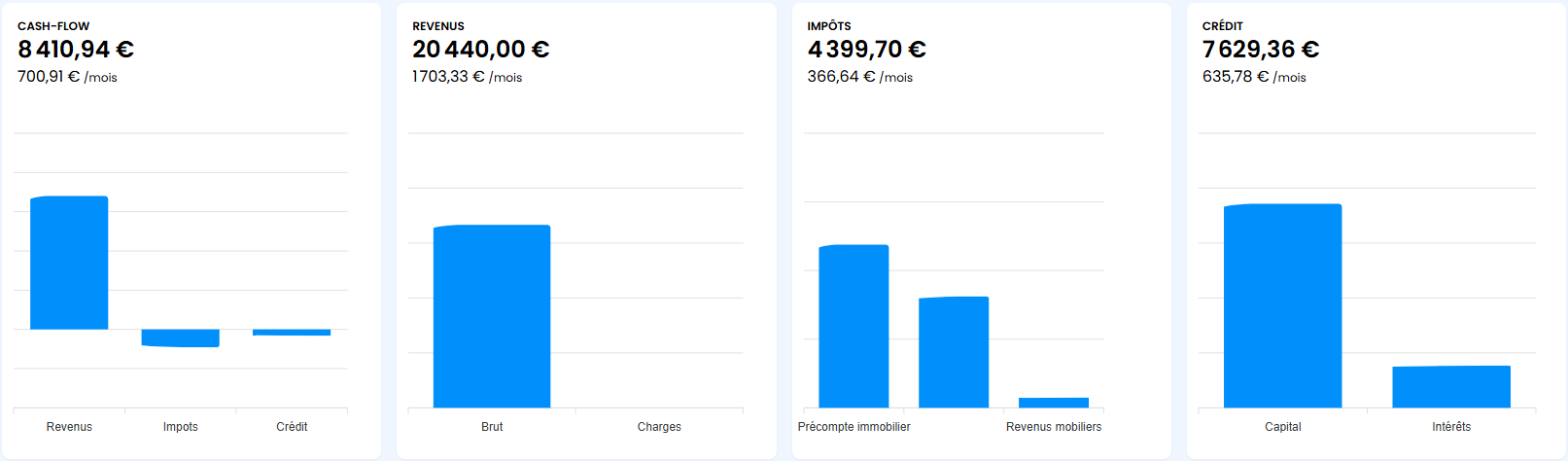
Task: Select the negative Impots bar in Cash-flow chart
Action: pos(180,337)
